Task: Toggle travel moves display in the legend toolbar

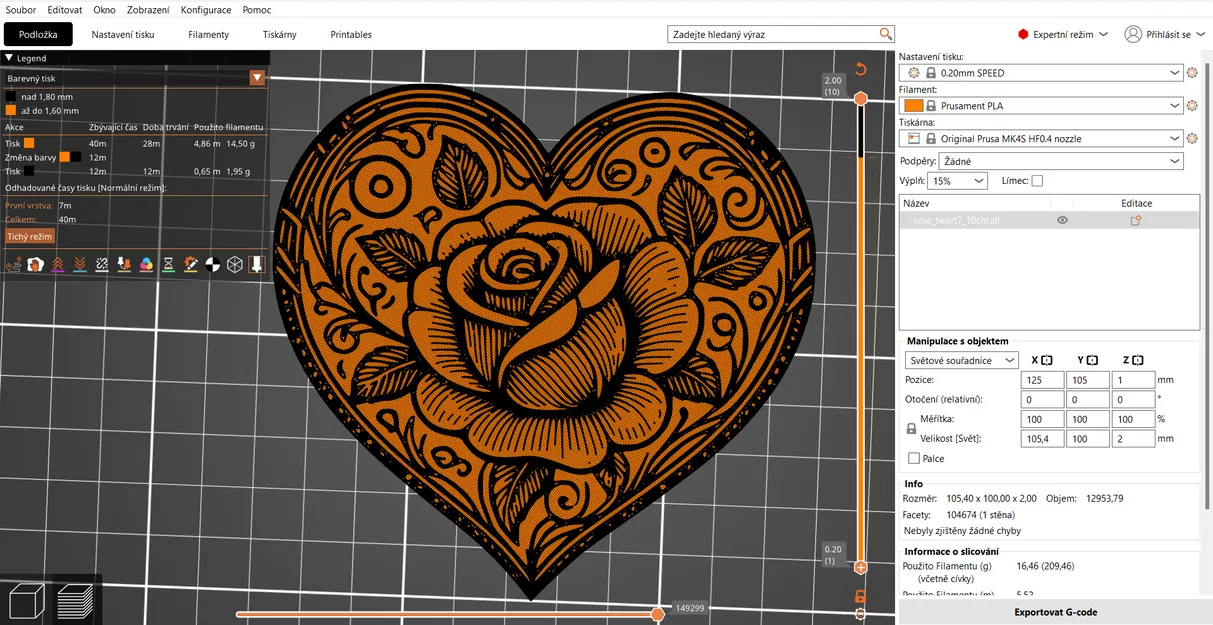Action: (x=13, y=264)
